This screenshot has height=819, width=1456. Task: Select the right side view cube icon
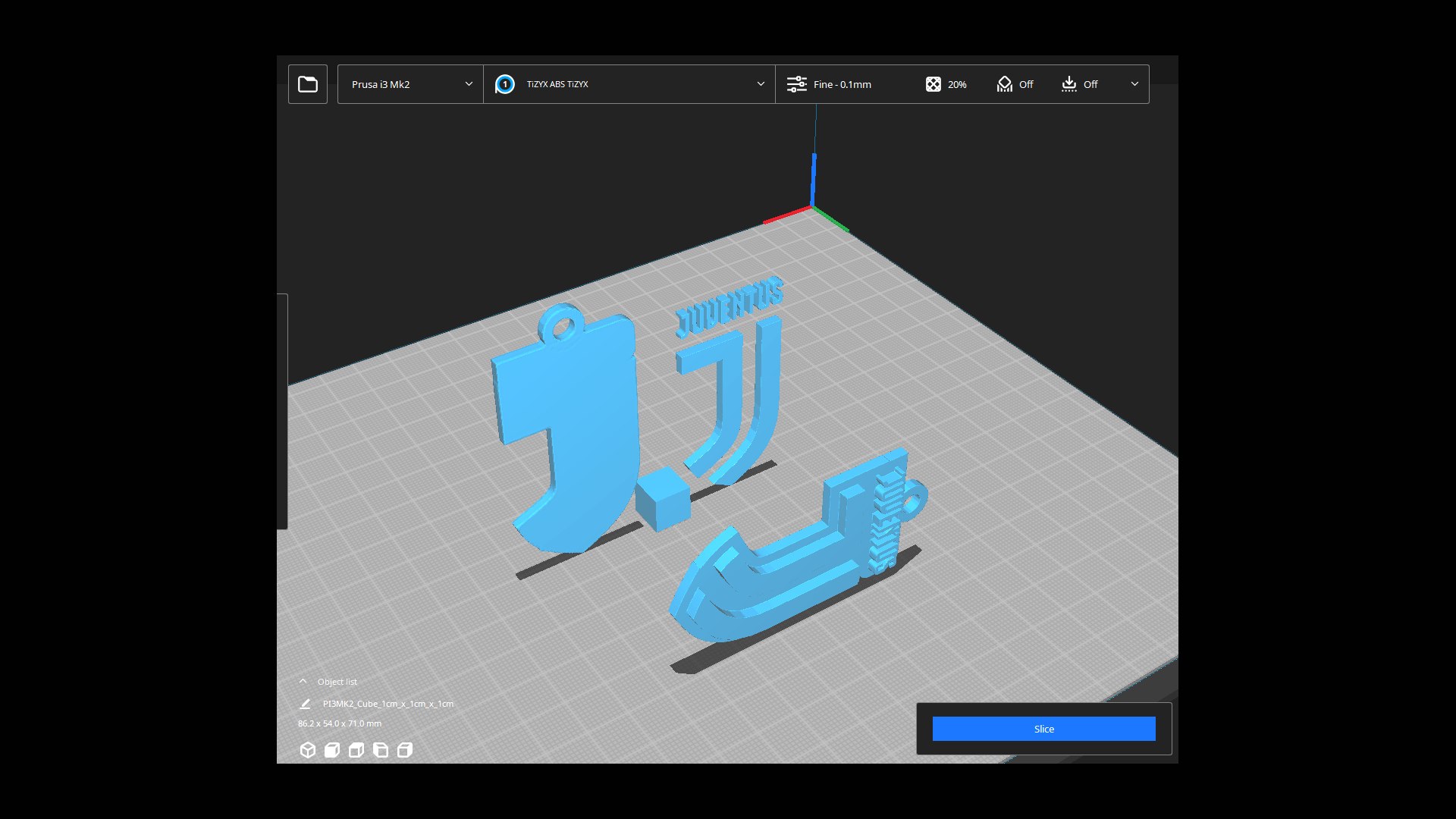[x=405, y=750]
